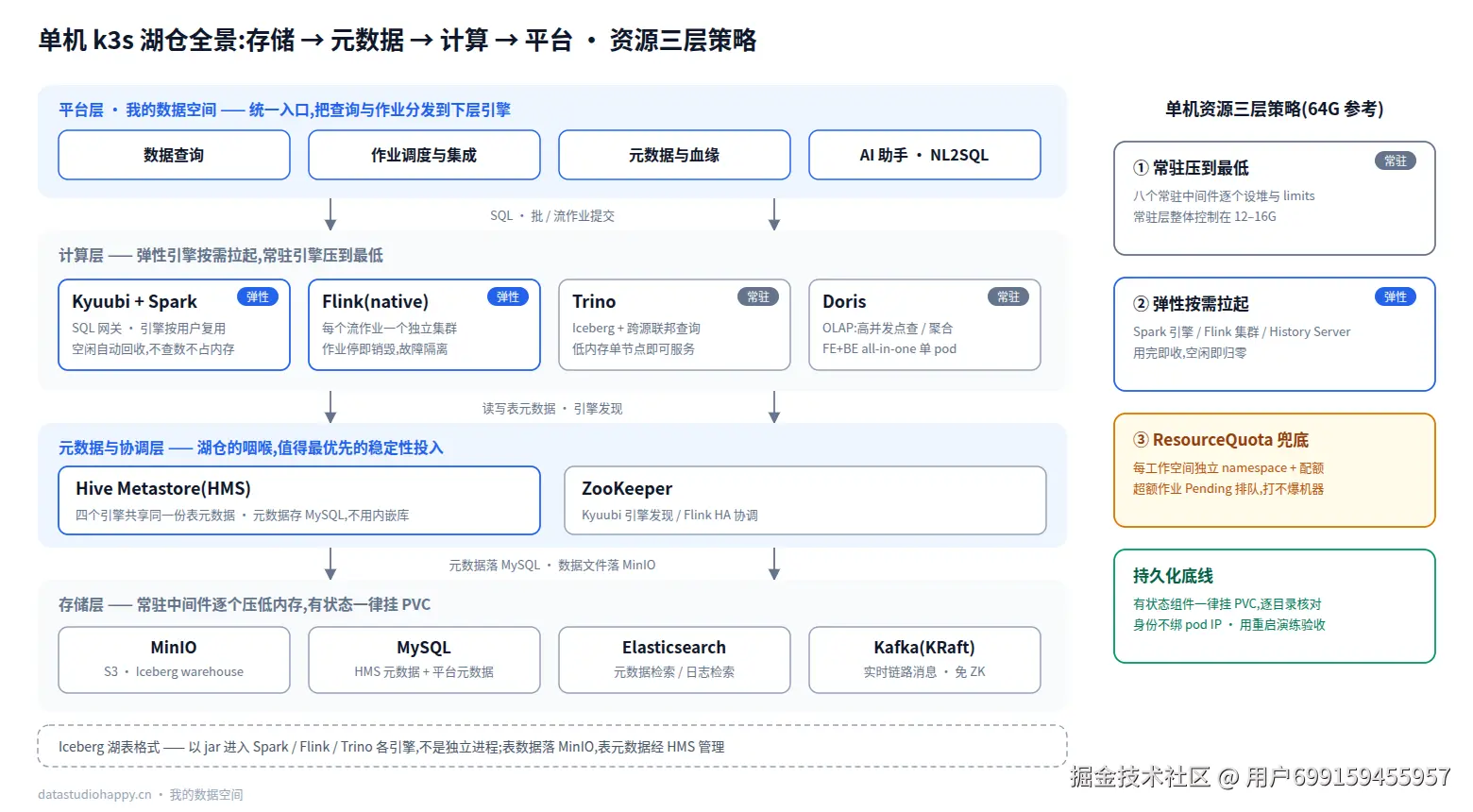Click '身份不绑 pod IP · 用重启演练验收' text
Viewport: 1473px width, 812px height.
tap(1229, 625)
